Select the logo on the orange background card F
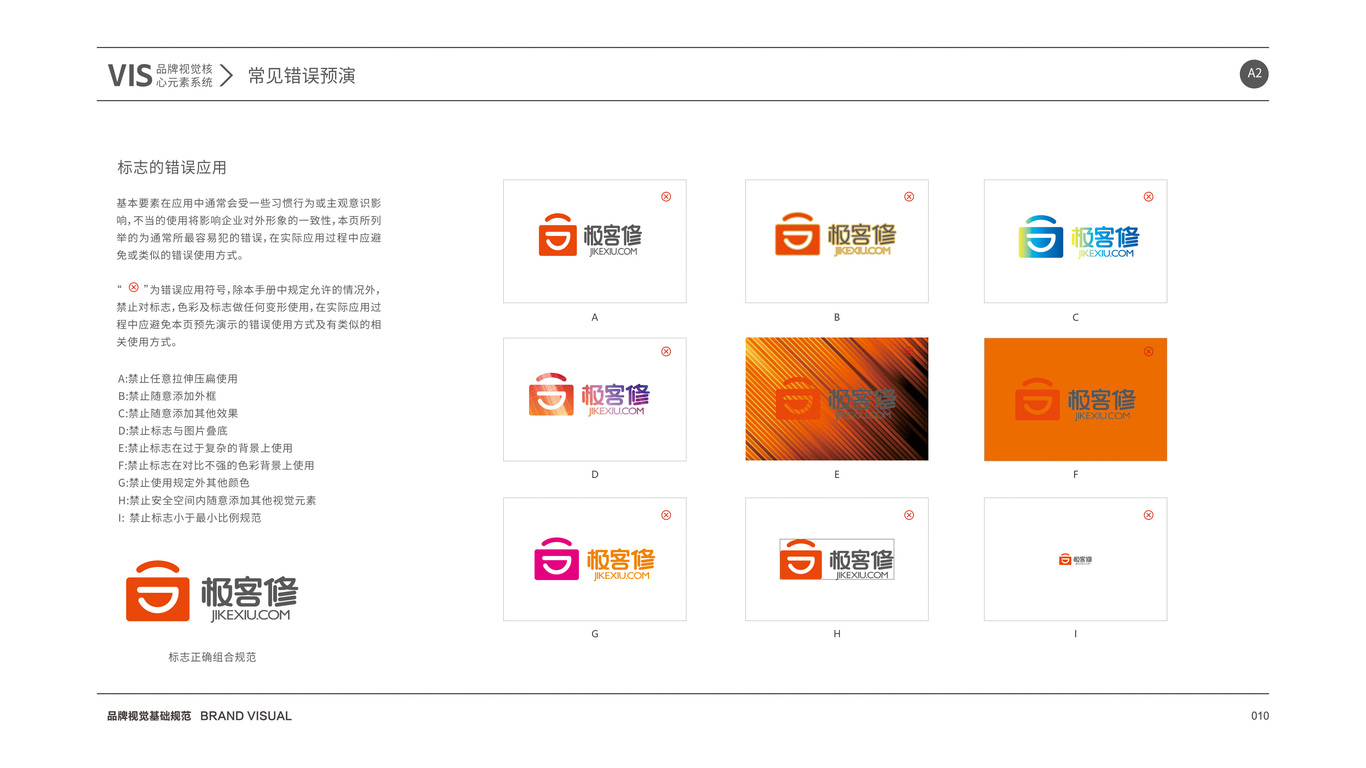 1076,399
